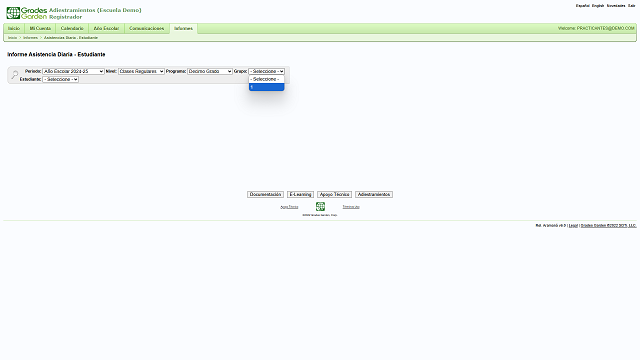Click the magnifying glass search icon
Viewport: 640px width, 360px height.
click(x=15, y=75)
